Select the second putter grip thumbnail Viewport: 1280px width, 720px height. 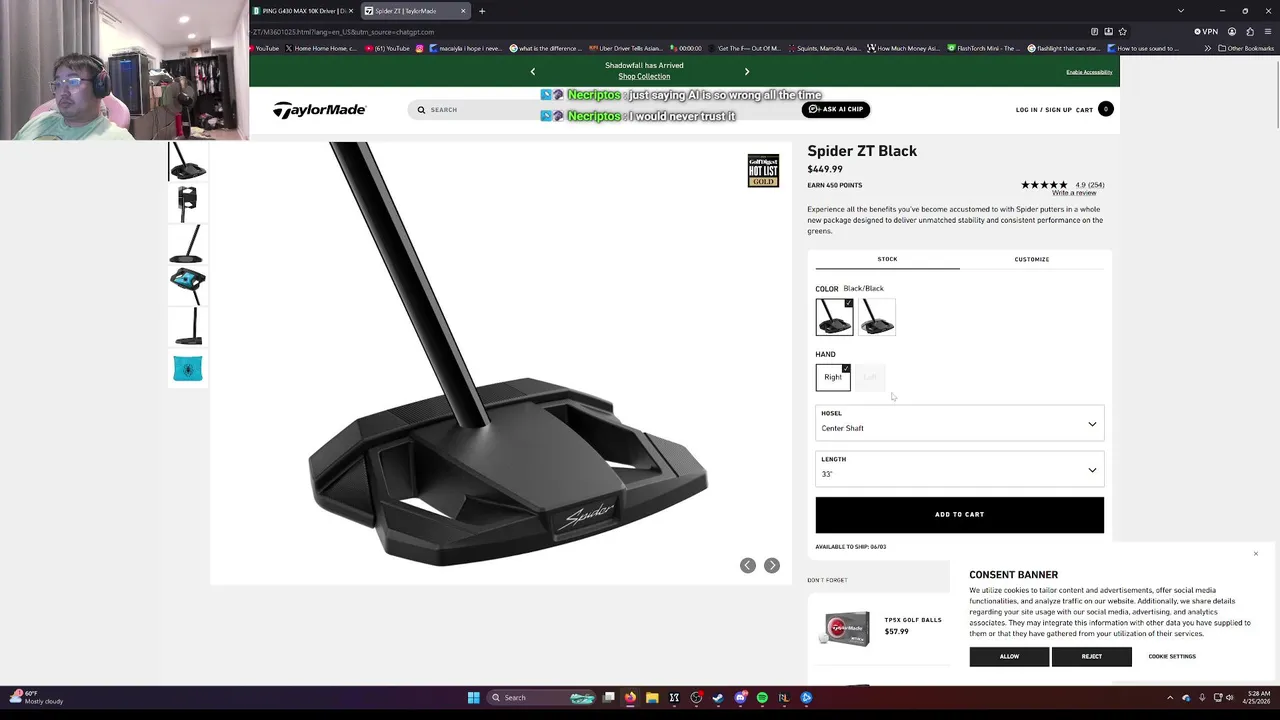187,203
